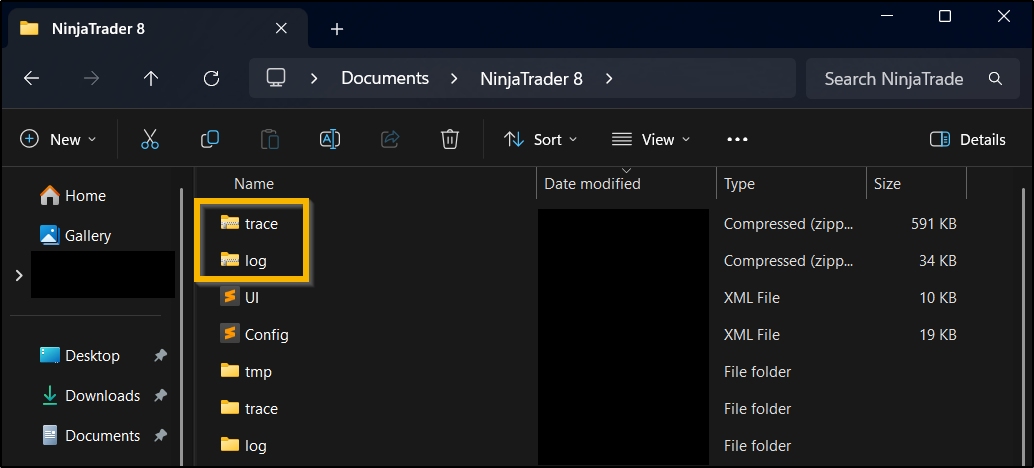Sort by the Type column header

[739, 184]
